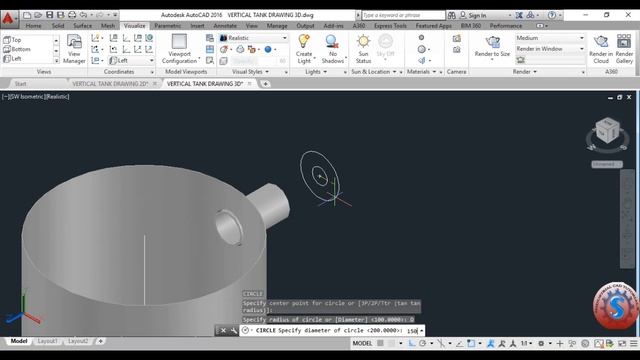
Task: Click the MODEL space button in status bar
Action: 362,343
